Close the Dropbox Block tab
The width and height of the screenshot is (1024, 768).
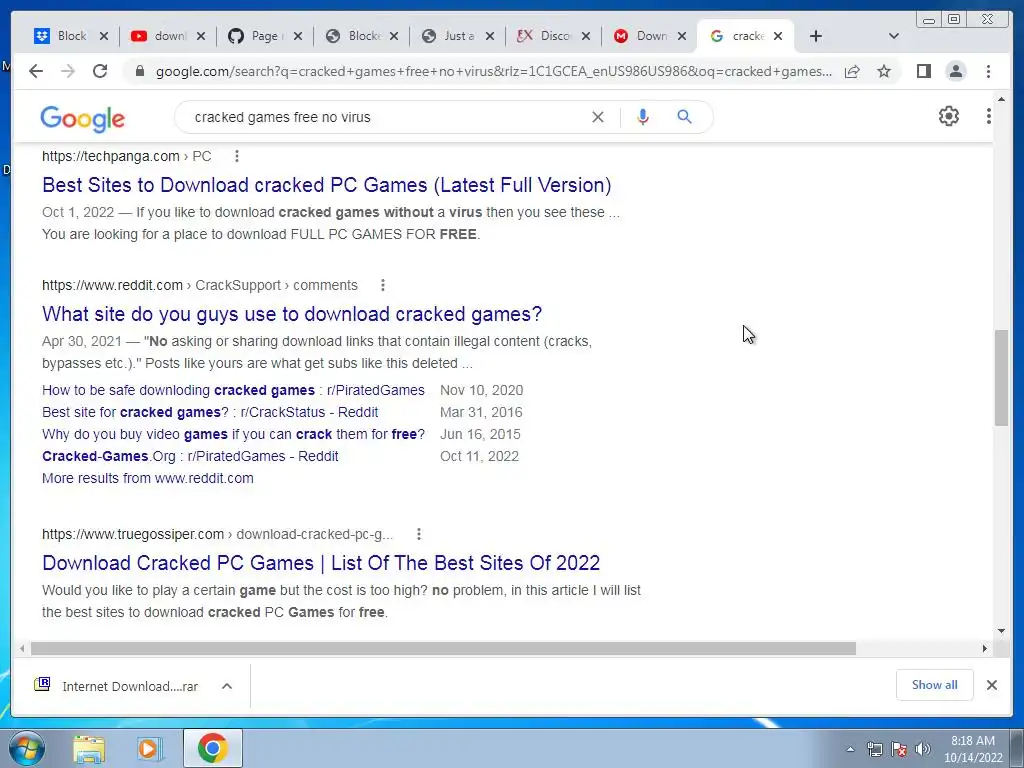104,36
